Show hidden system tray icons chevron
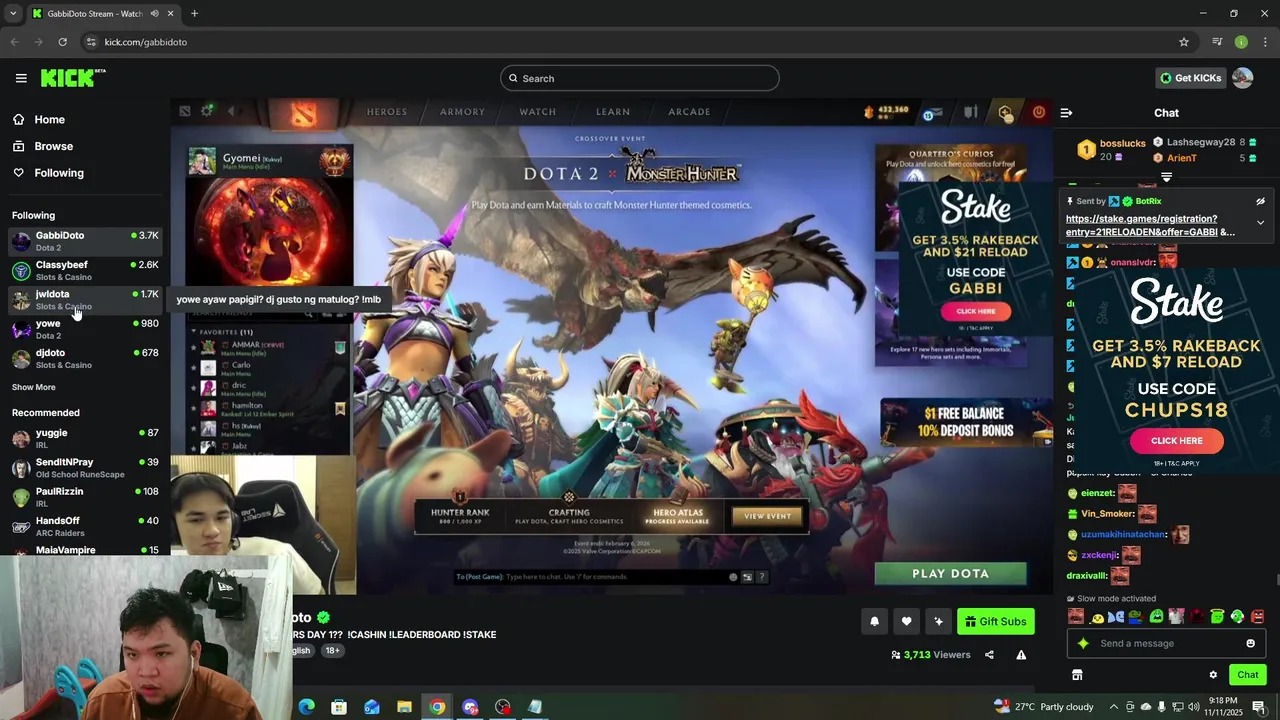Image resolution: width=1280 pixels, height=720 pixels. click(1113, 707)
